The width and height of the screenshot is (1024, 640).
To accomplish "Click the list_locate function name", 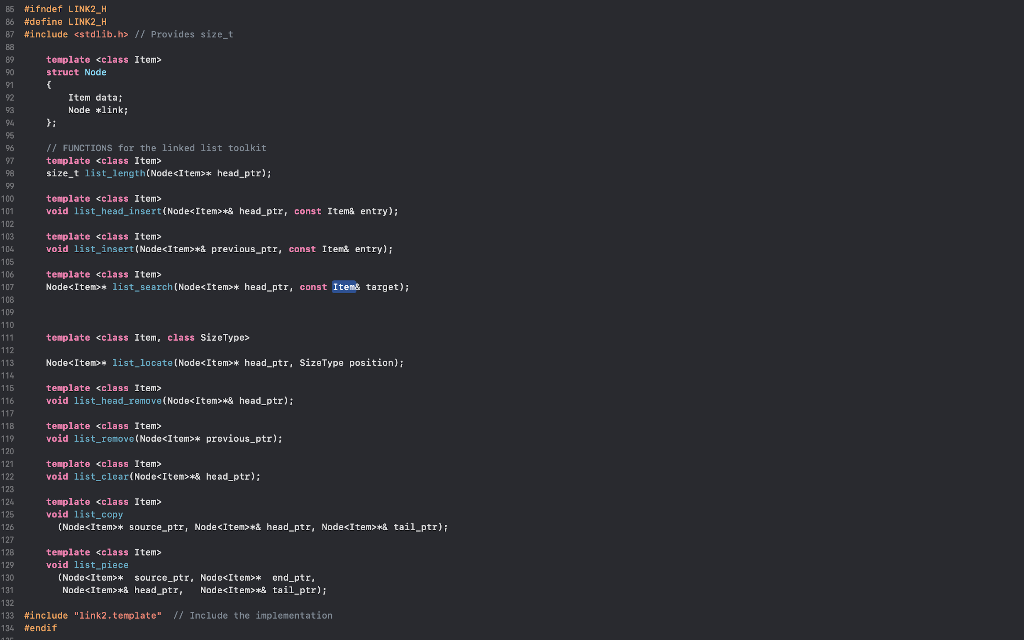I will 142,363.
